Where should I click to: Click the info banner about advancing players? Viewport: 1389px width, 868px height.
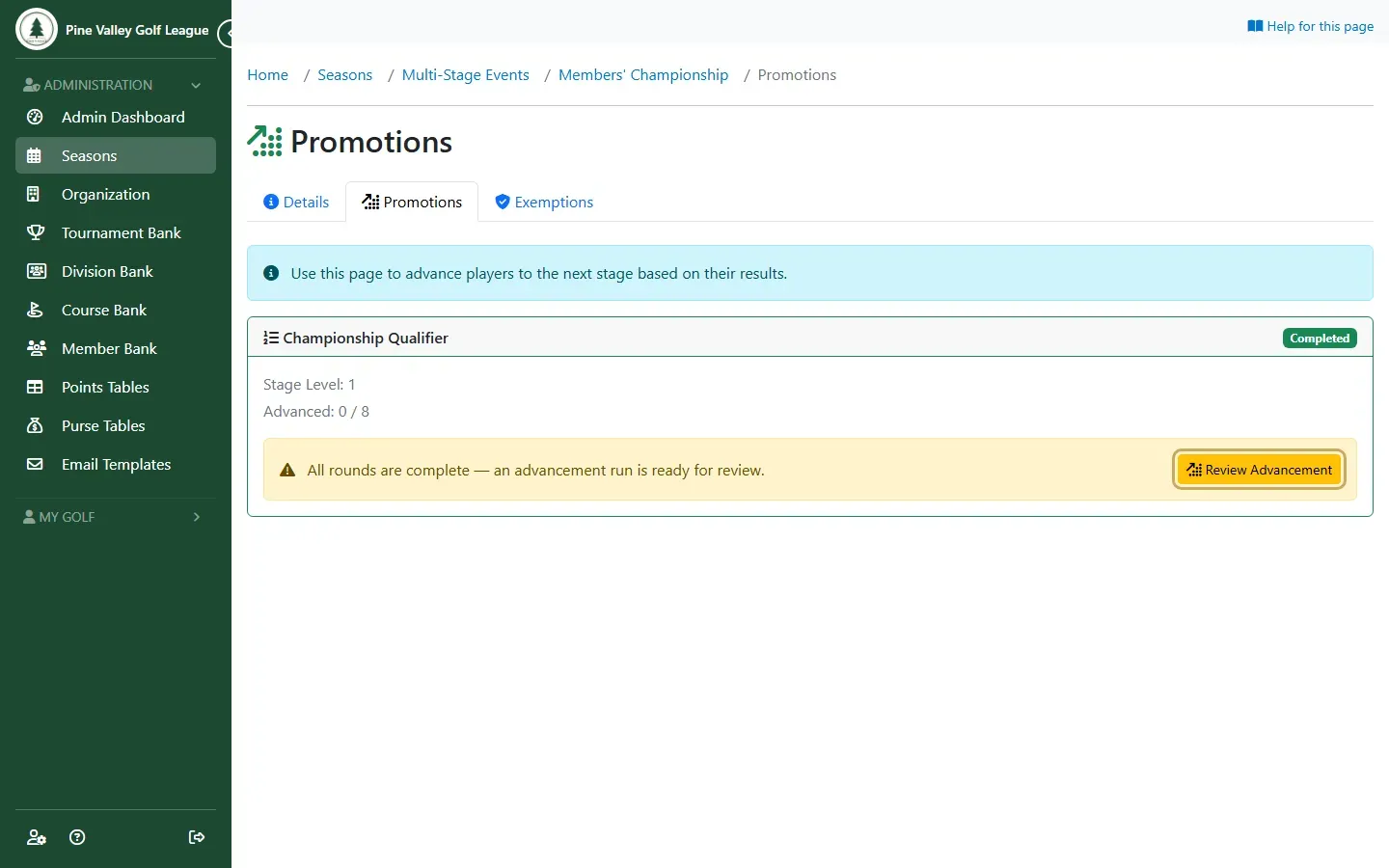click(x=810, y=273)
